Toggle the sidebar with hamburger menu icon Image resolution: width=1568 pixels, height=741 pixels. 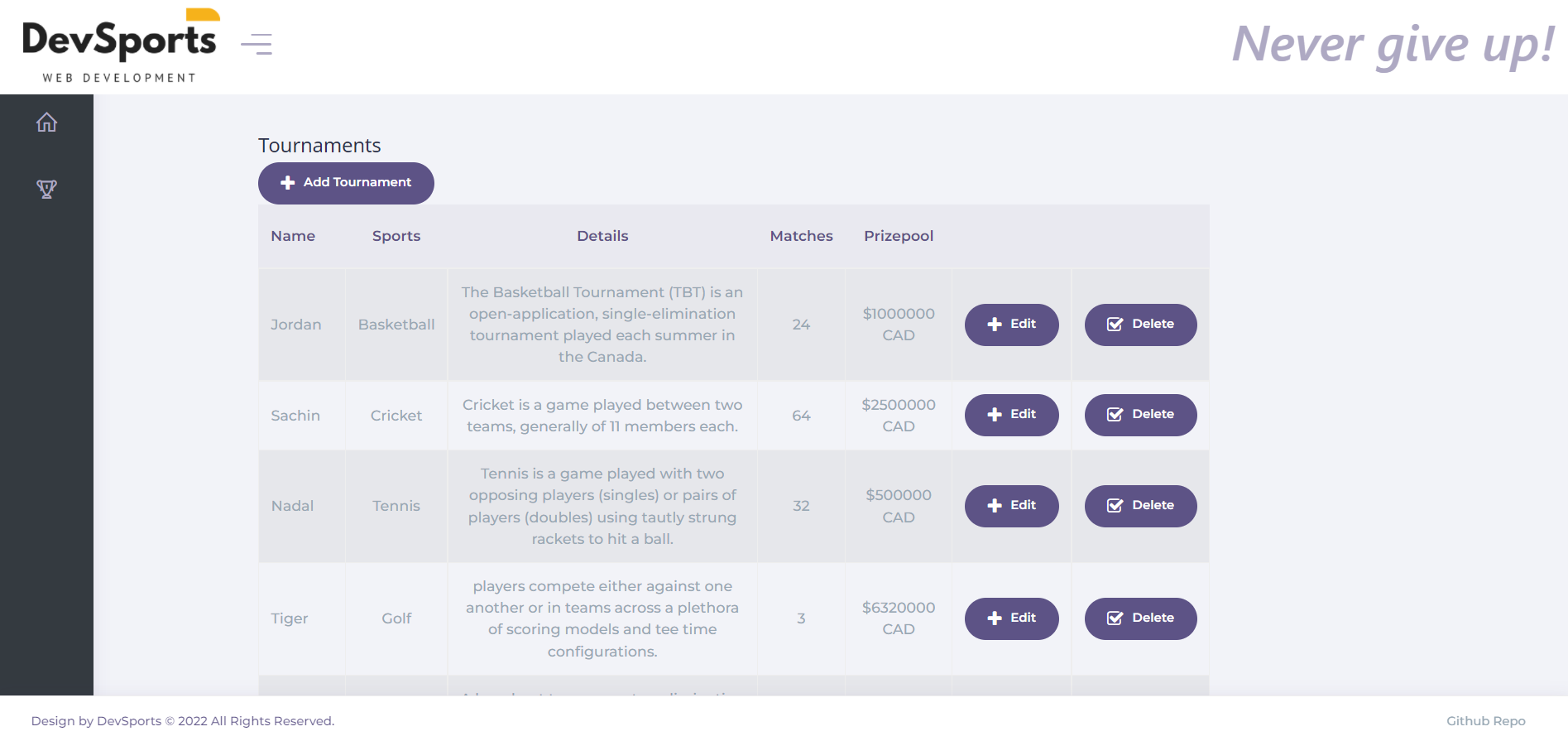pos(257,44)
